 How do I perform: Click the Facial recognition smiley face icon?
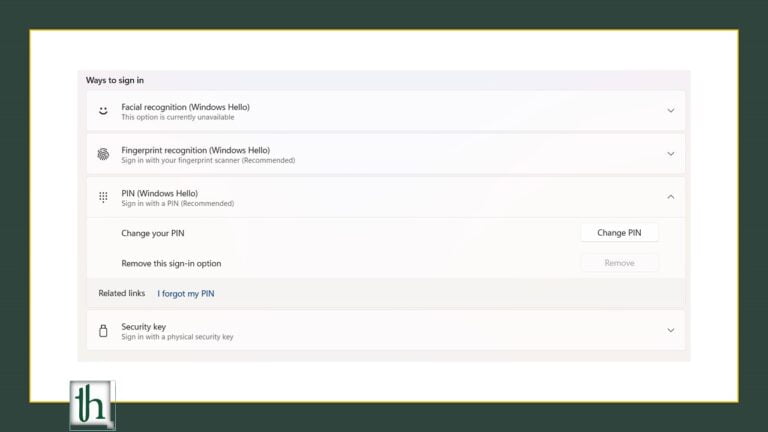point(103,111)
